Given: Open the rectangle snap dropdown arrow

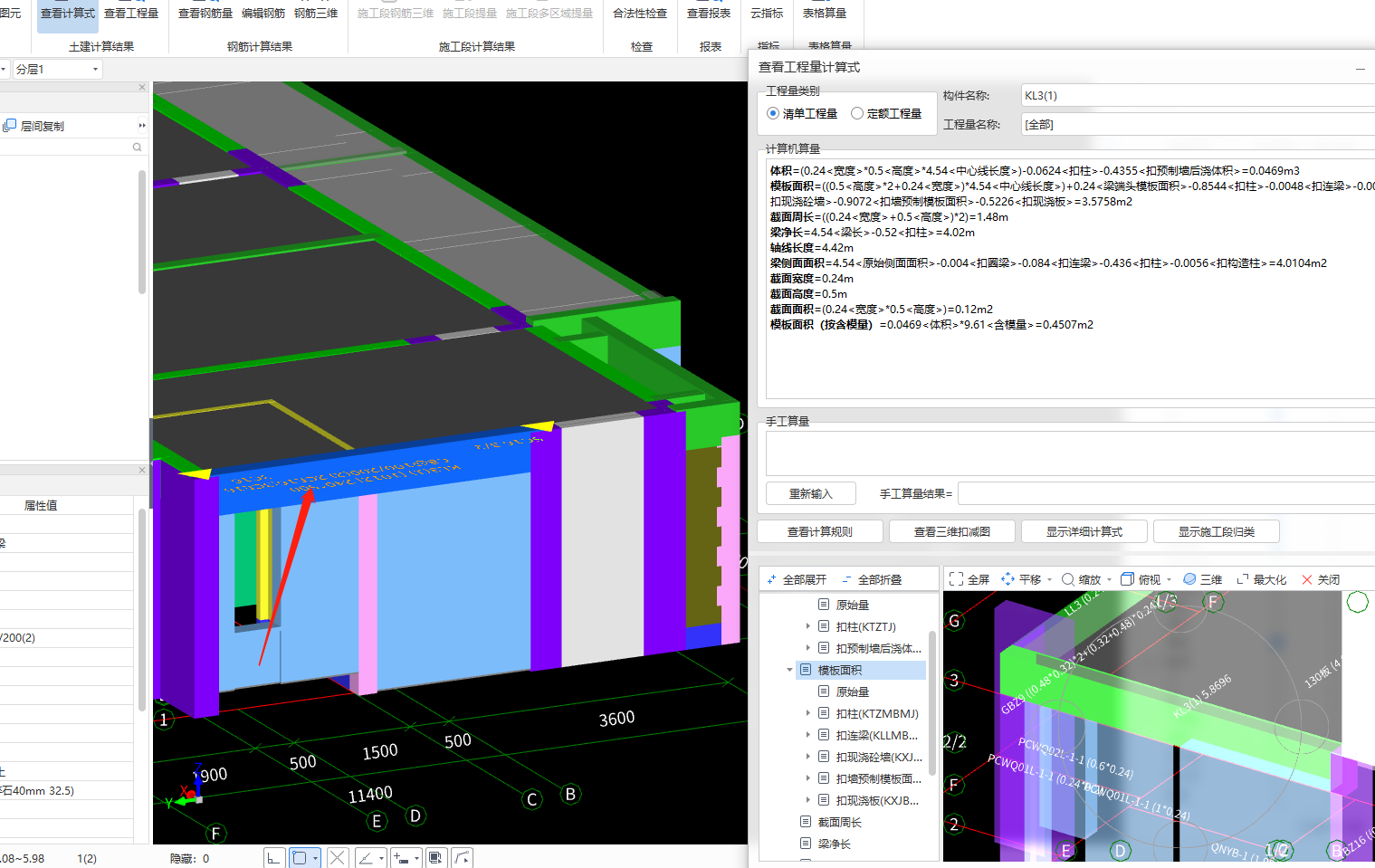Looking at the screenshot, I should pyautogui.click(x=315, y=857).
